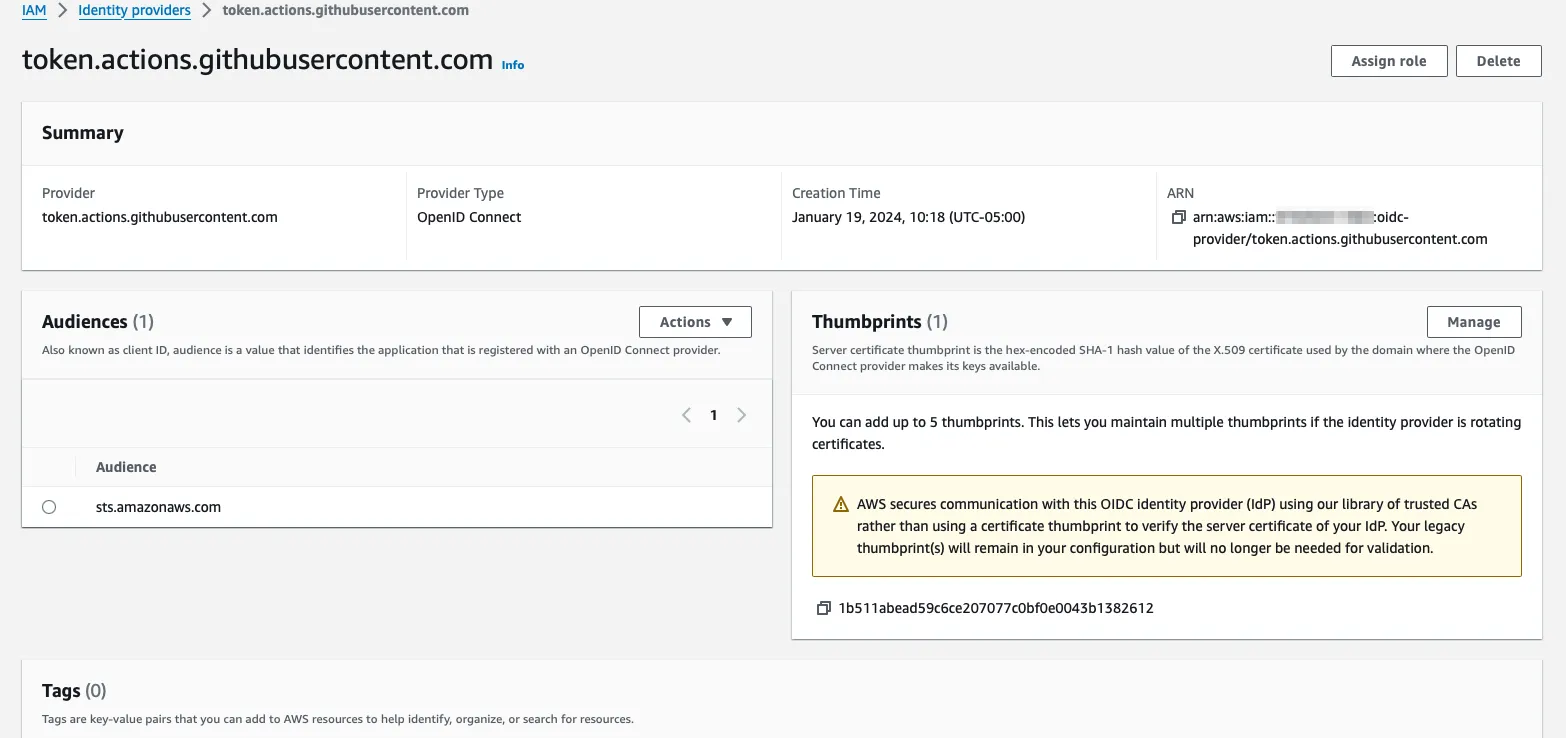Click the thumbprint hash value text

pyautogui.click(x=996, y=608)
